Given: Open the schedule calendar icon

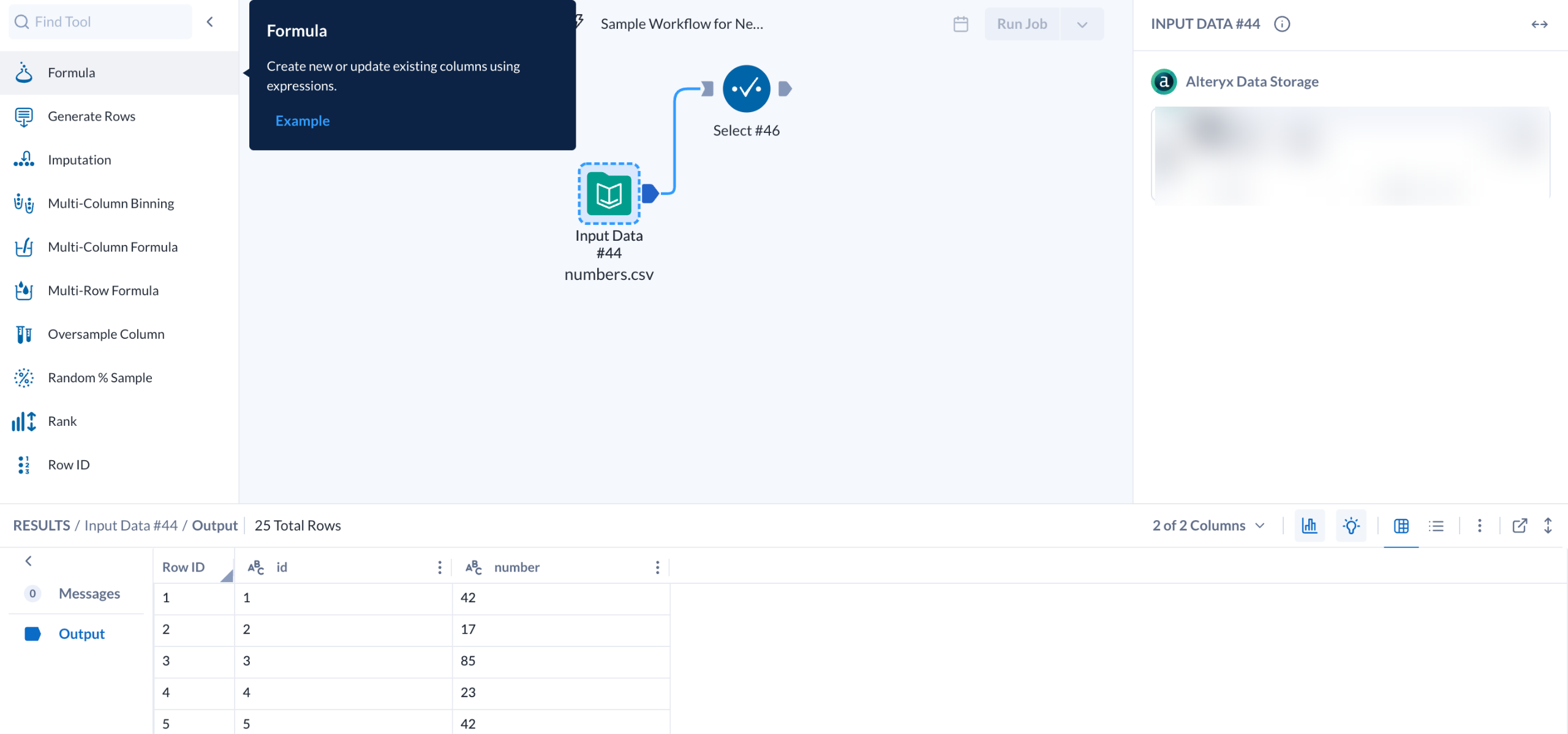Looking at the screenshot, I should pyautogui.click(x=960, y=24).
